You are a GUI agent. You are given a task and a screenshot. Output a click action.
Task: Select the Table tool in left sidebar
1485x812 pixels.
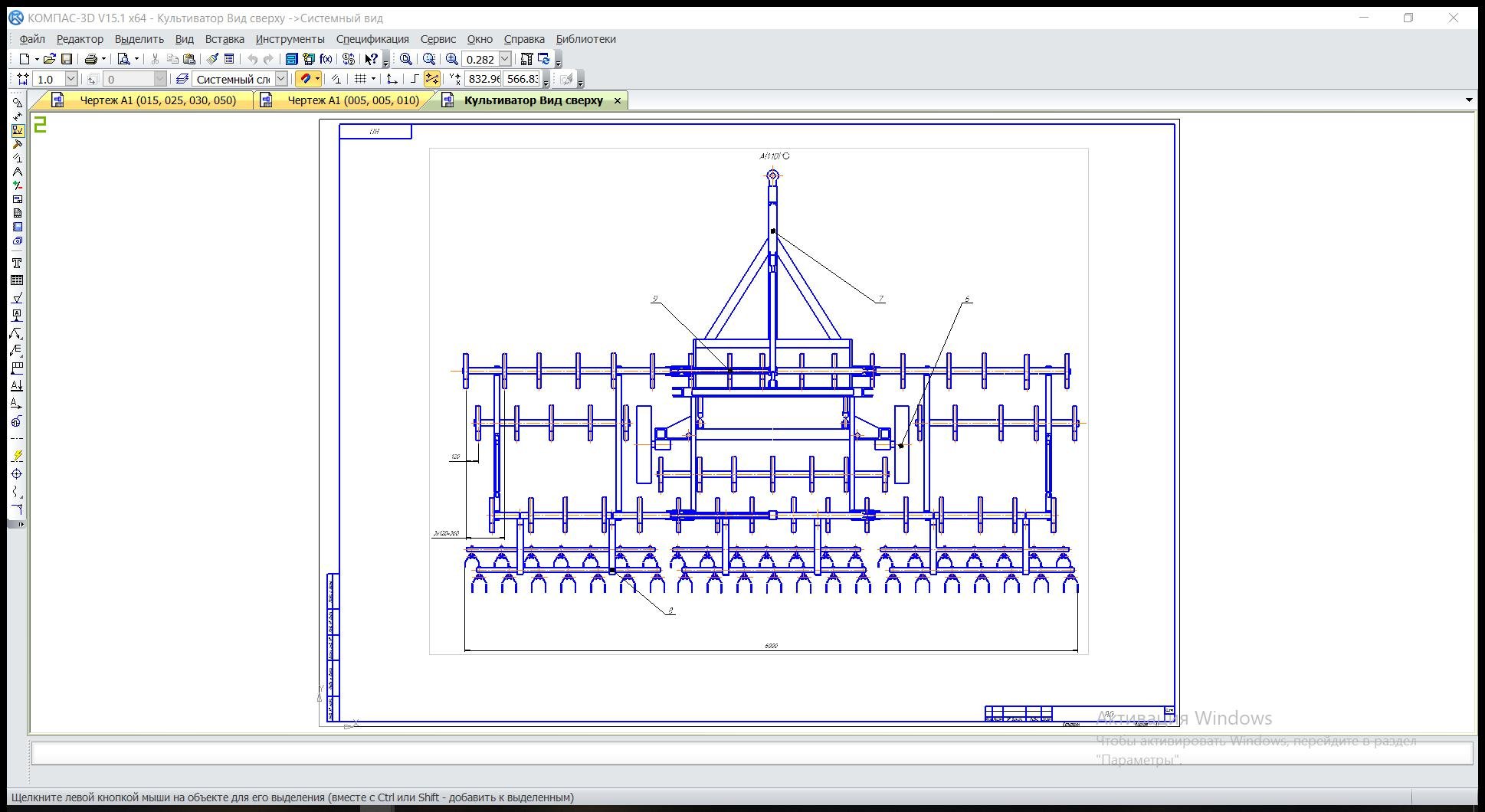pos(17,280)
